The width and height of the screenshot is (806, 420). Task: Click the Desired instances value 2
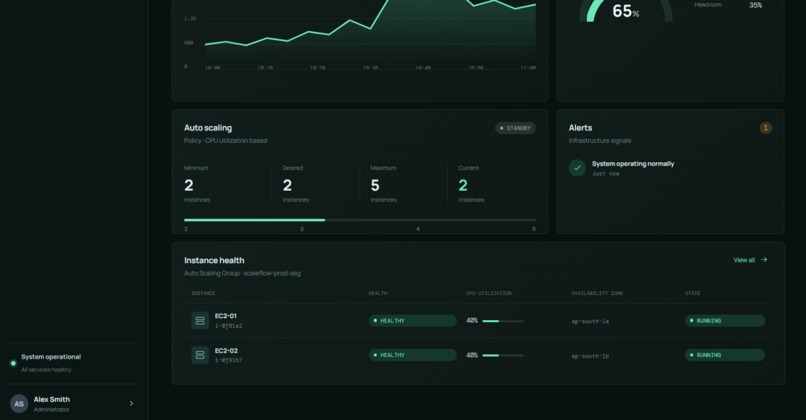[x=287, y=185]
